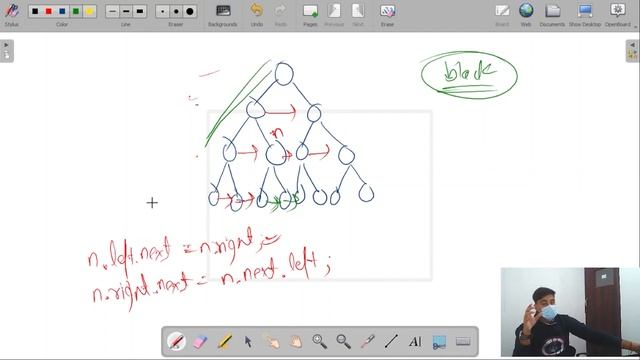640x360 pixels.
Task: Select the blue pen color
Action: tap(62, 11)
